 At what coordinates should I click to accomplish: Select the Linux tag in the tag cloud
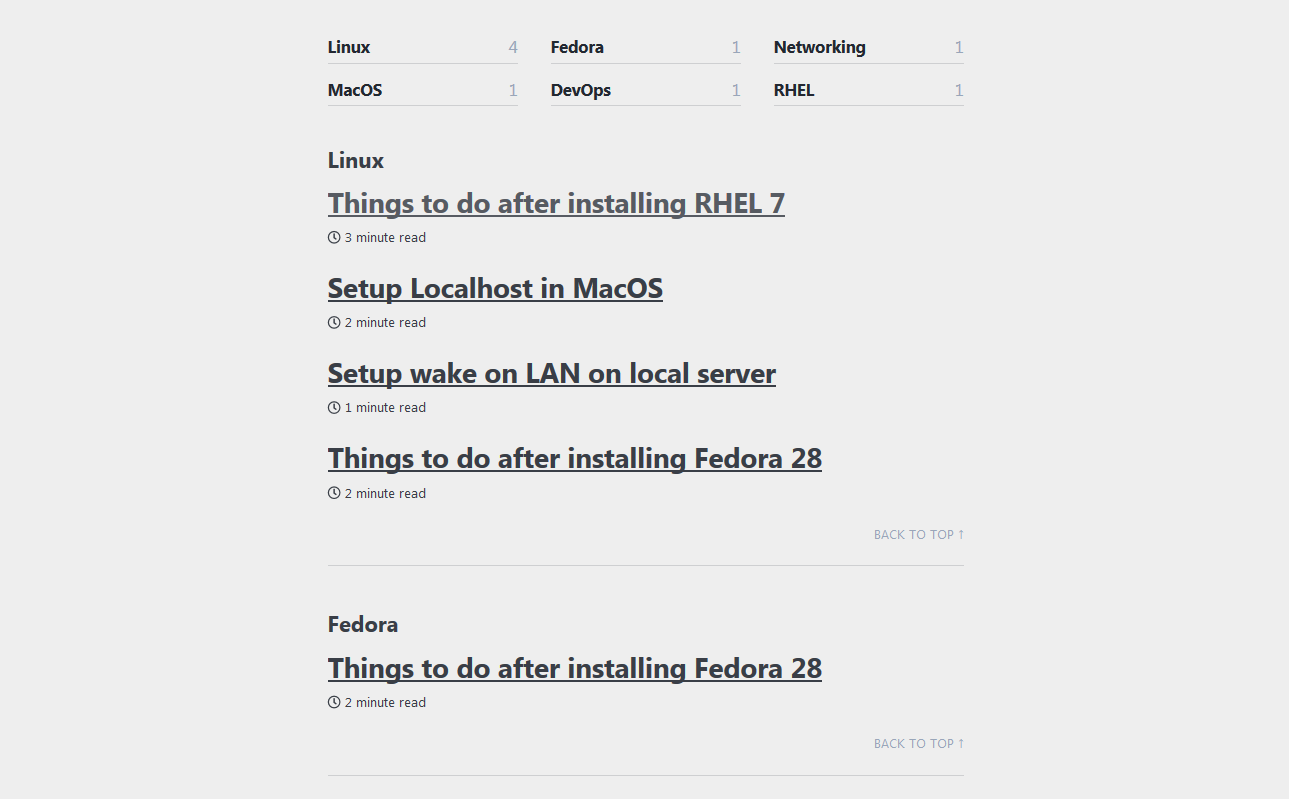point(348,47)
